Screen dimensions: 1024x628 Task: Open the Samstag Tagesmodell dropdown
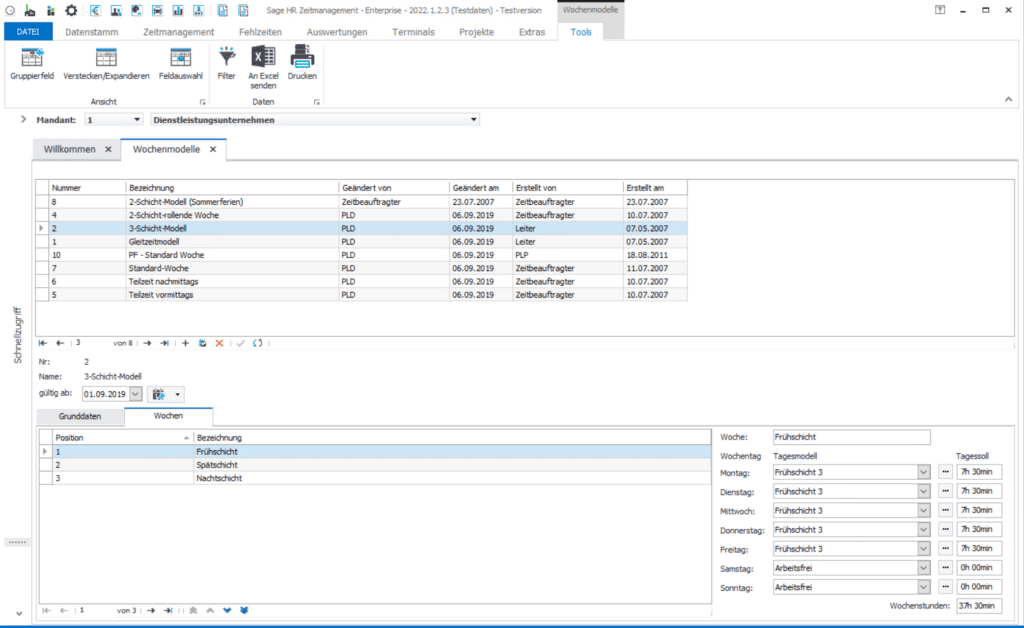coord(923,568)
